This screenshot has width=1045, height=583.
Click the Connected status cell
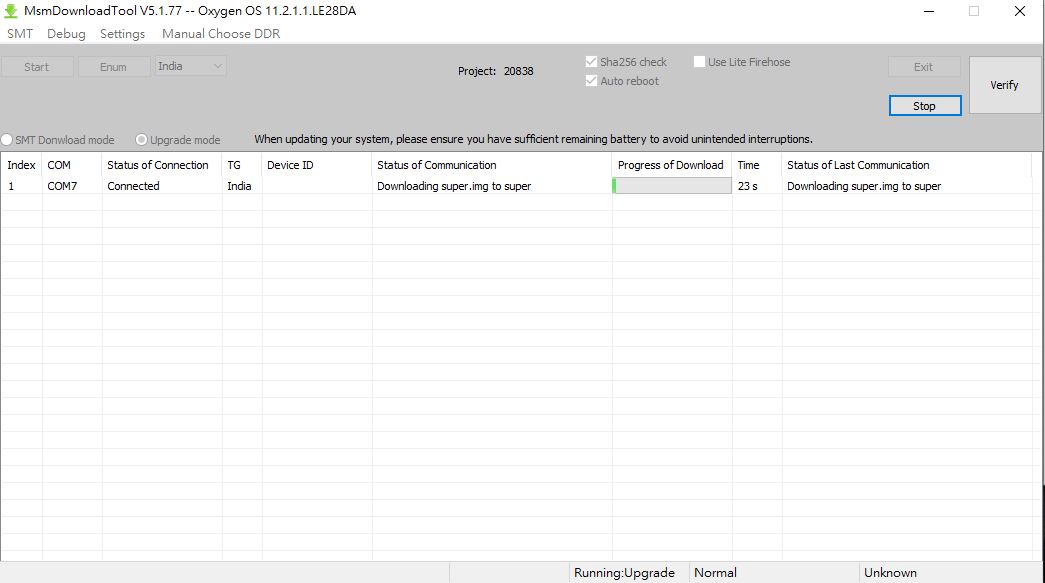pos(162,186)
